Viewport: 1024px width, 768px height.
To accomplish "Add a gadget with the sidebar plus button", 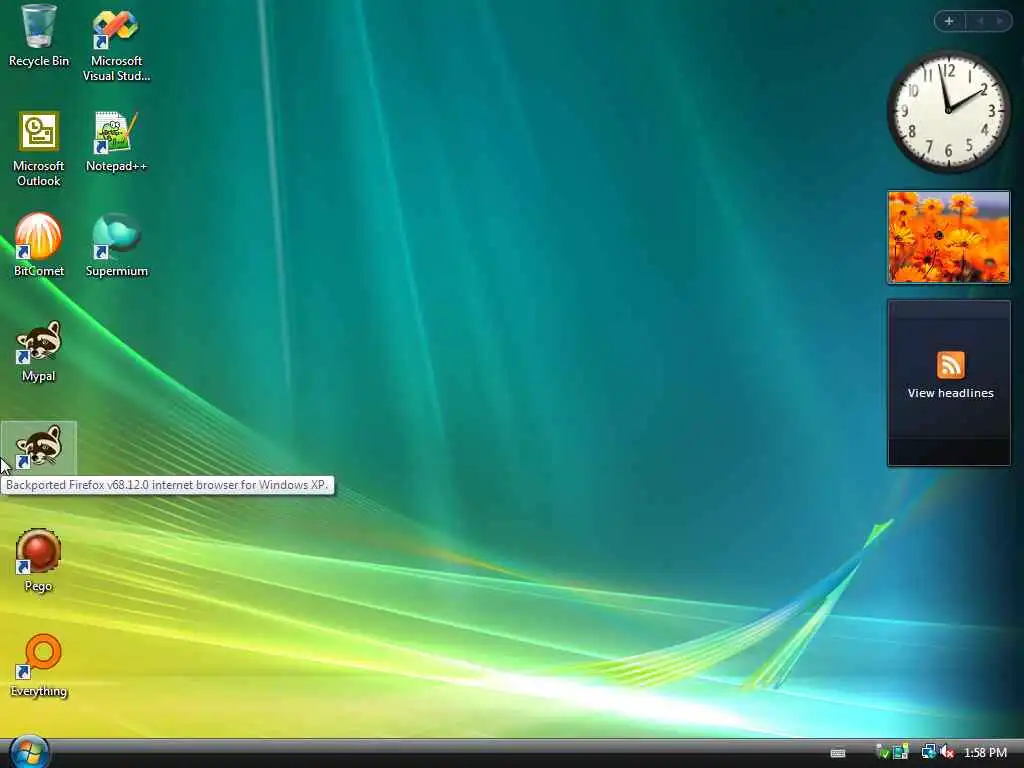I will click(949, 21).
